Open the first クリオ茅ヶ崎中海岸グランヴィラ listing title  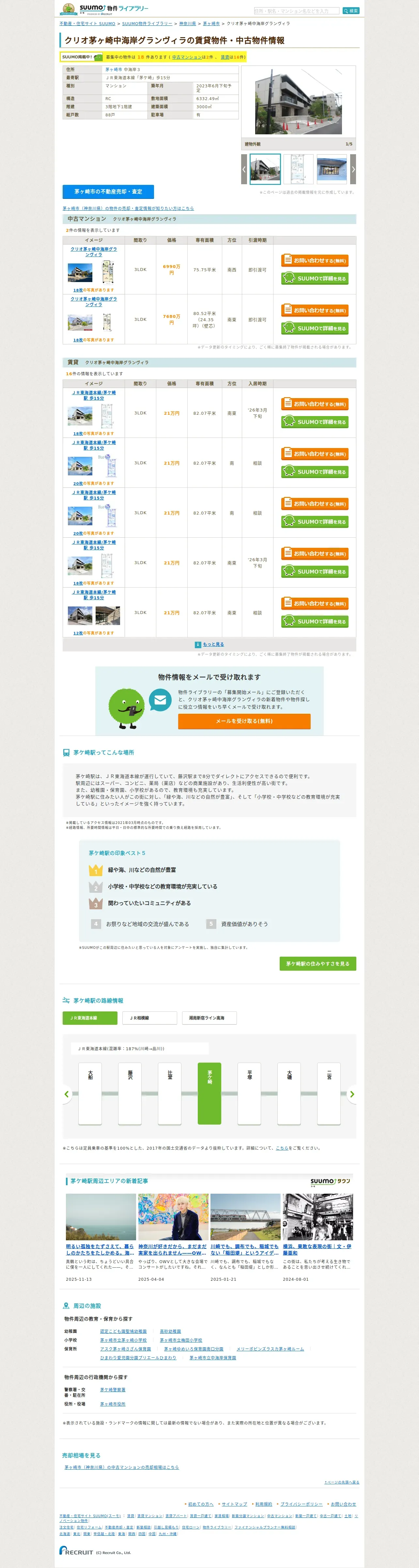tap(94, 252)
